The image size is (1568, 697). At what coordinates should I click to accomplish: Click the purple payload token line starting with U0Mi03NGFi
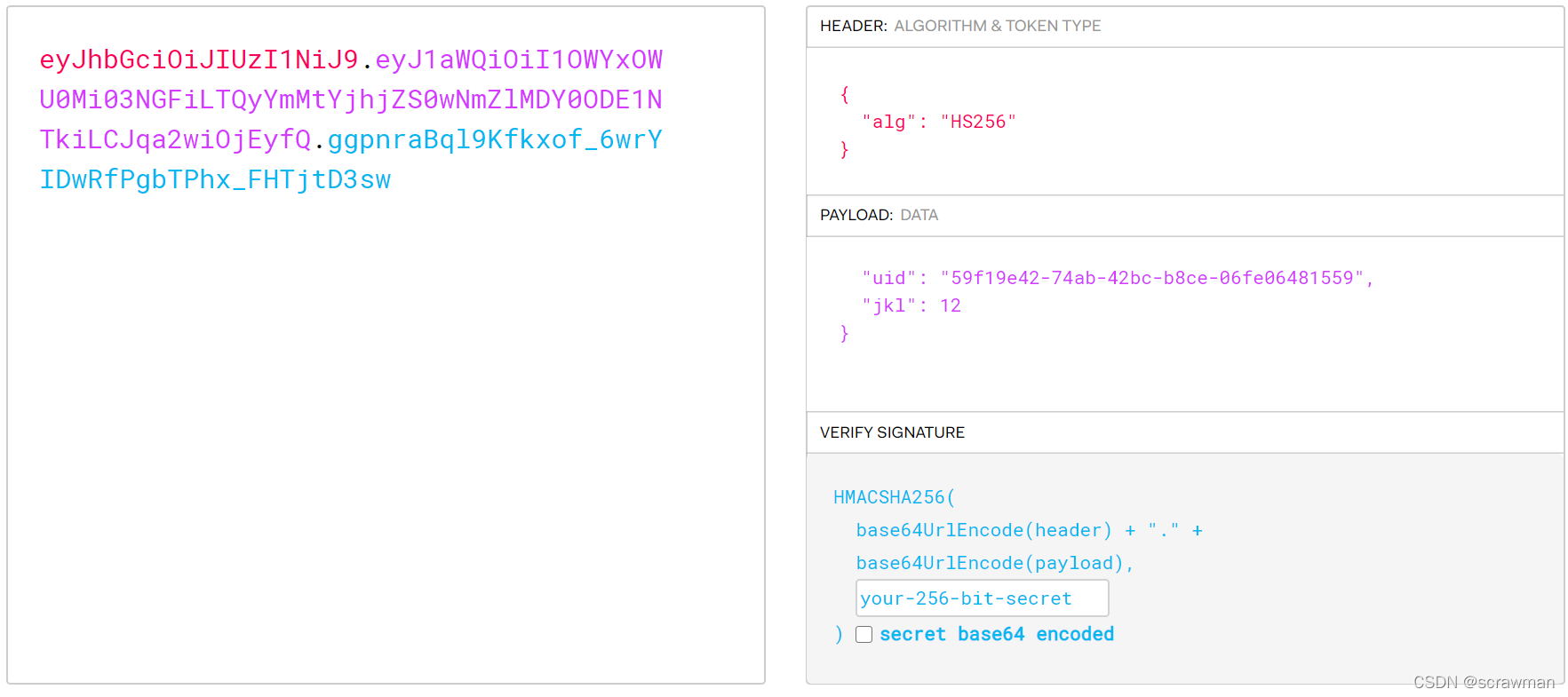coord(351,99)
